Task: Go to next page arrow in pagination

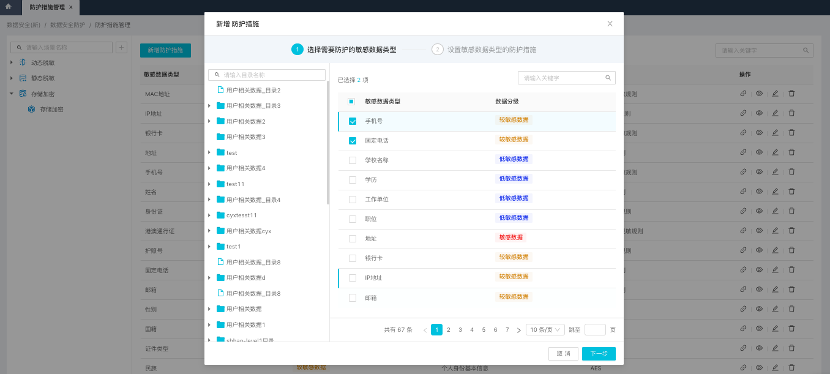Action: point(519,330)
